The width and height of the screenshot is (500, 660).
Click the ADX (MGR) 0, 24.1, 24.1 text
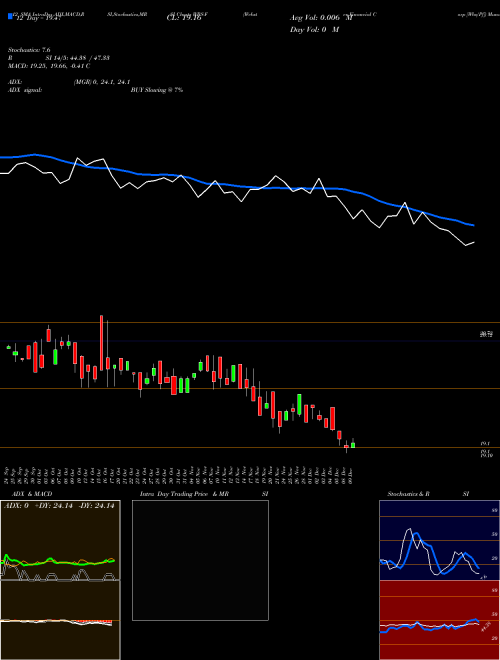(x=102, y=82)
